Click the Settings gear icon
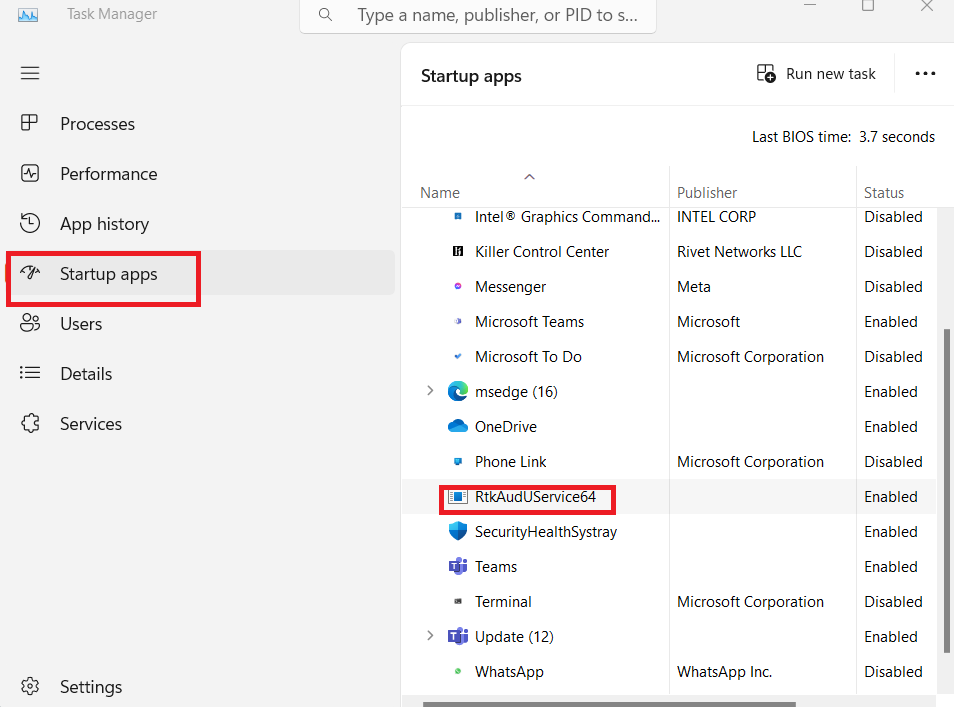Image resolution: width=954 pixels, height=707 pixels. click(x=30, y=687)
